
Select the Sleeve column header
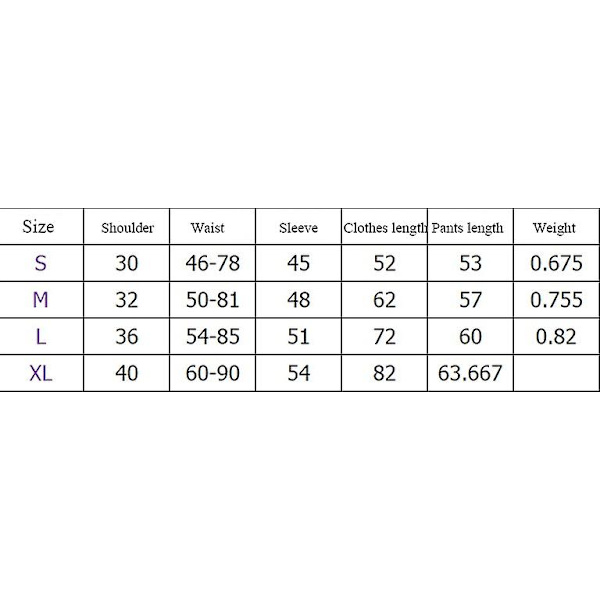(298, 227)
